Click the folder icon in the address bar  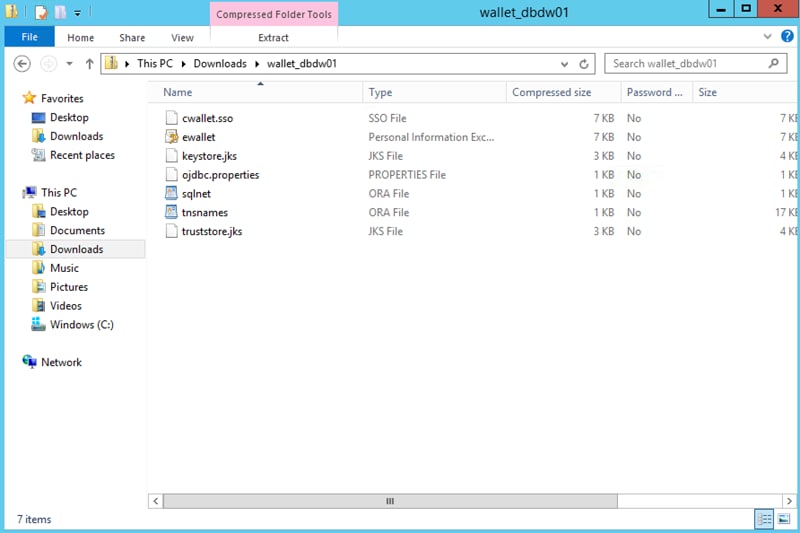click(111, 63)
